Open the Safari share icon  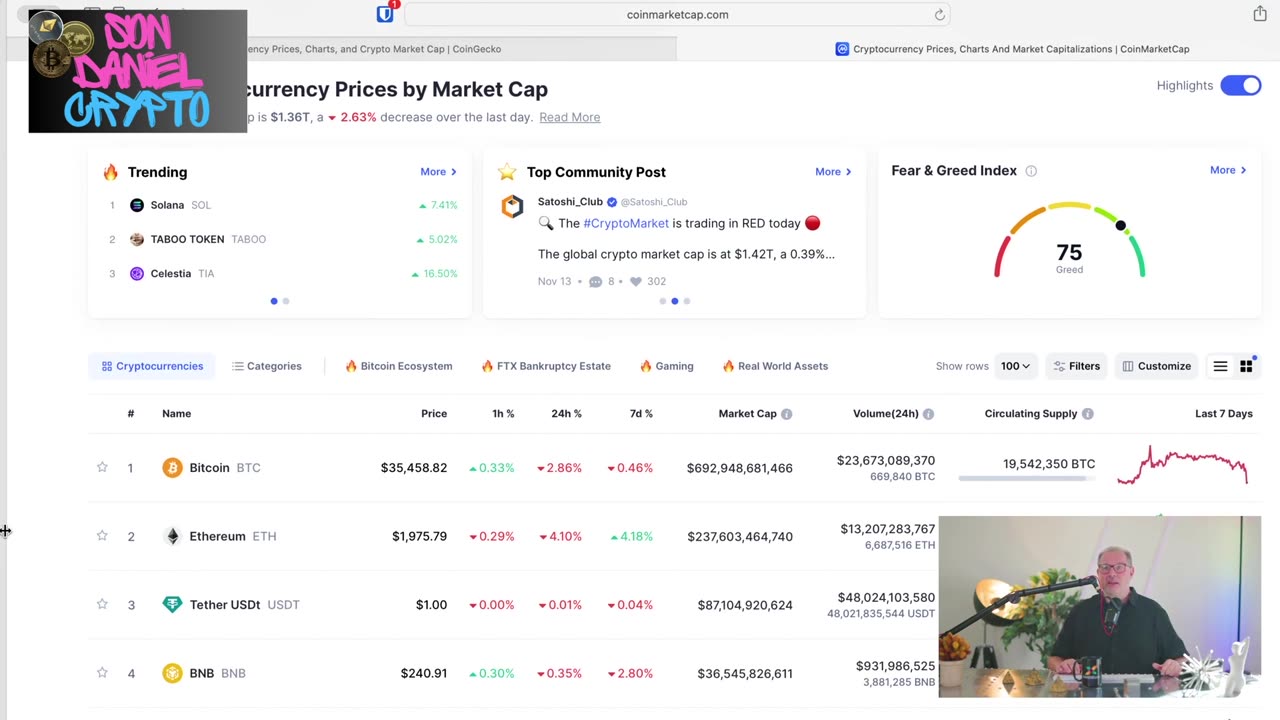pos(1260,14)
